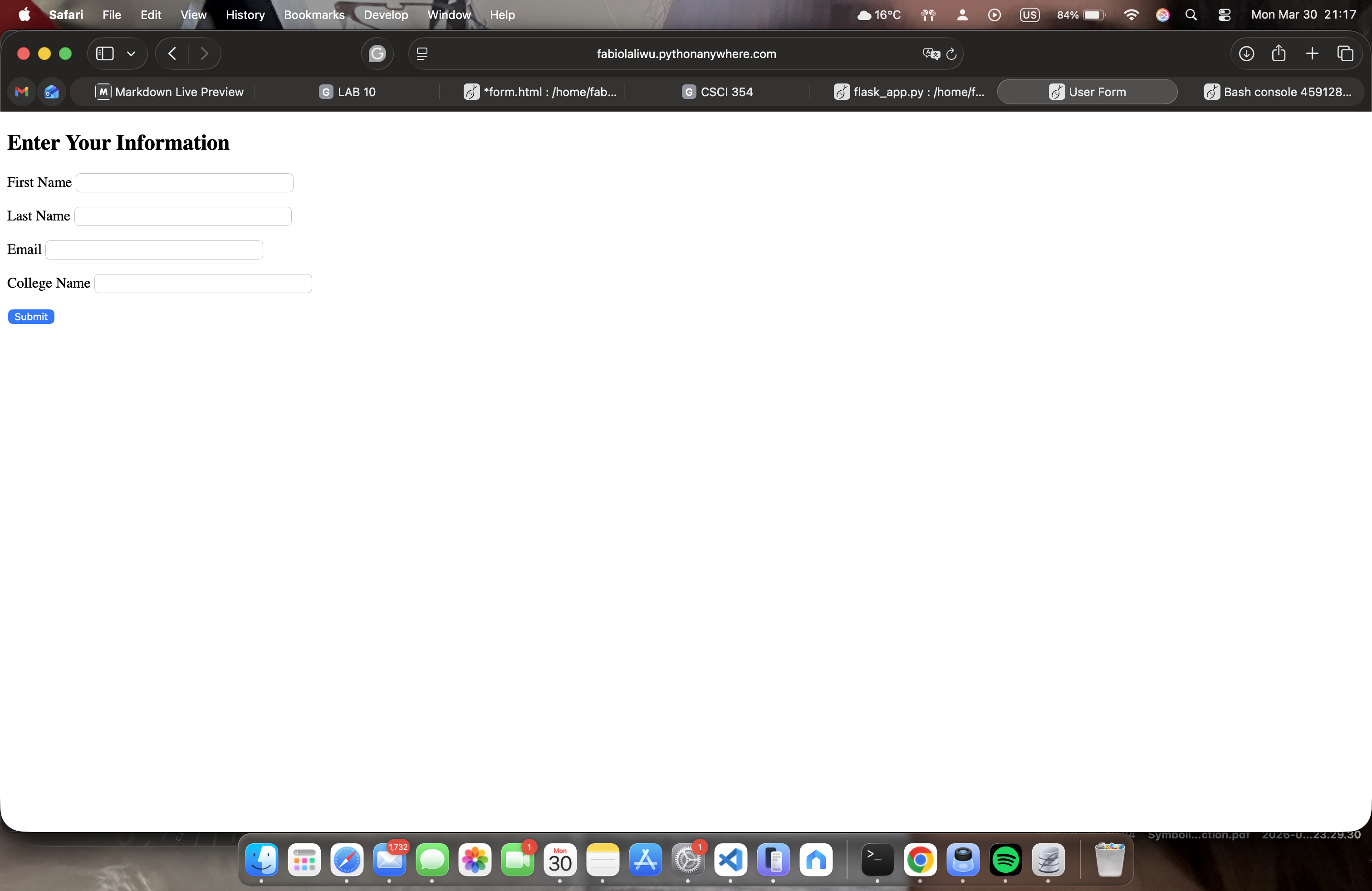The image size is (1372, 891).
Task: Open the downloads icon in the toolbar
Action: pyautogui.click(x=1246, y=54)
